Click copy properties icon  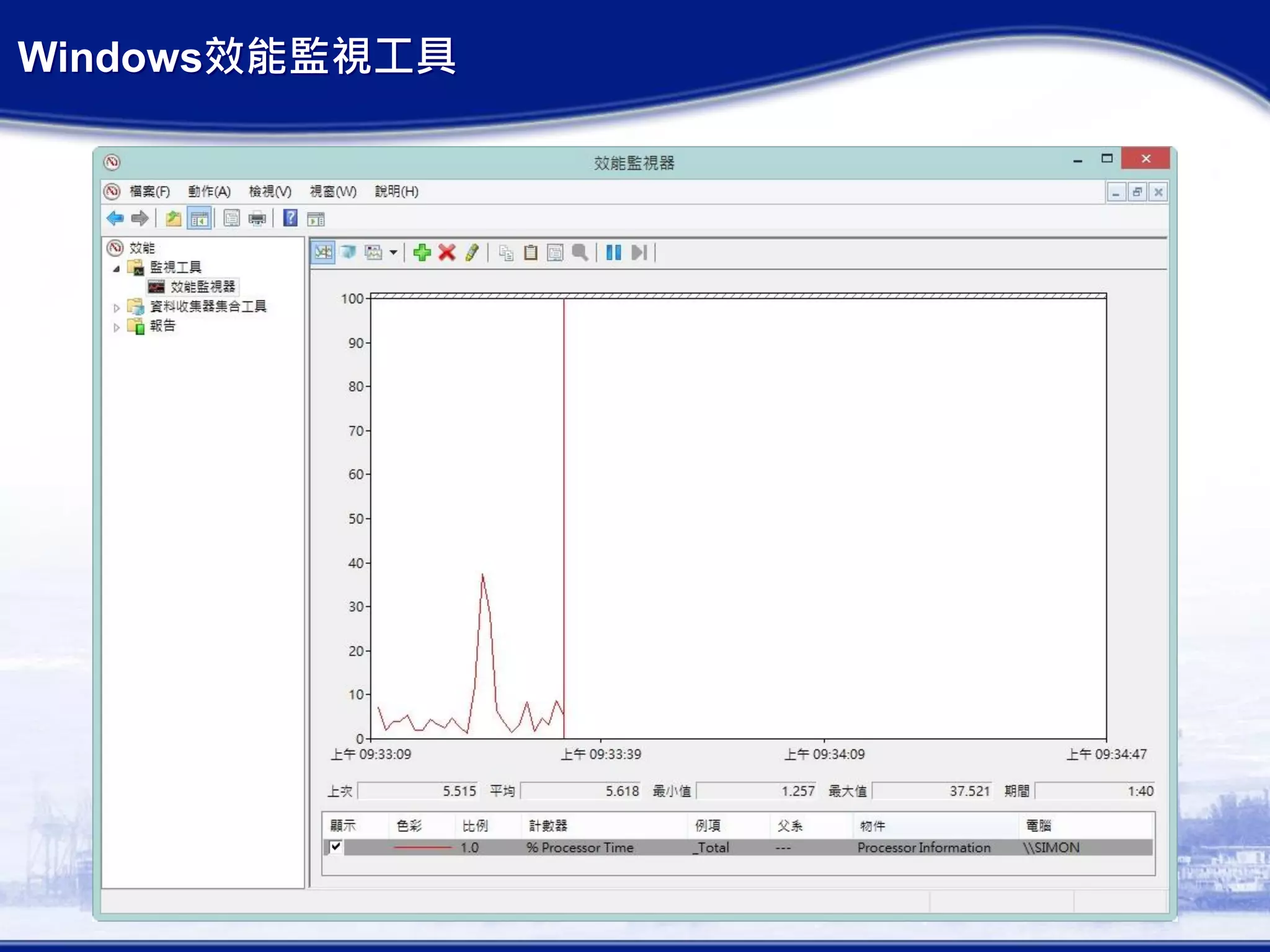[x=506, y=253]
